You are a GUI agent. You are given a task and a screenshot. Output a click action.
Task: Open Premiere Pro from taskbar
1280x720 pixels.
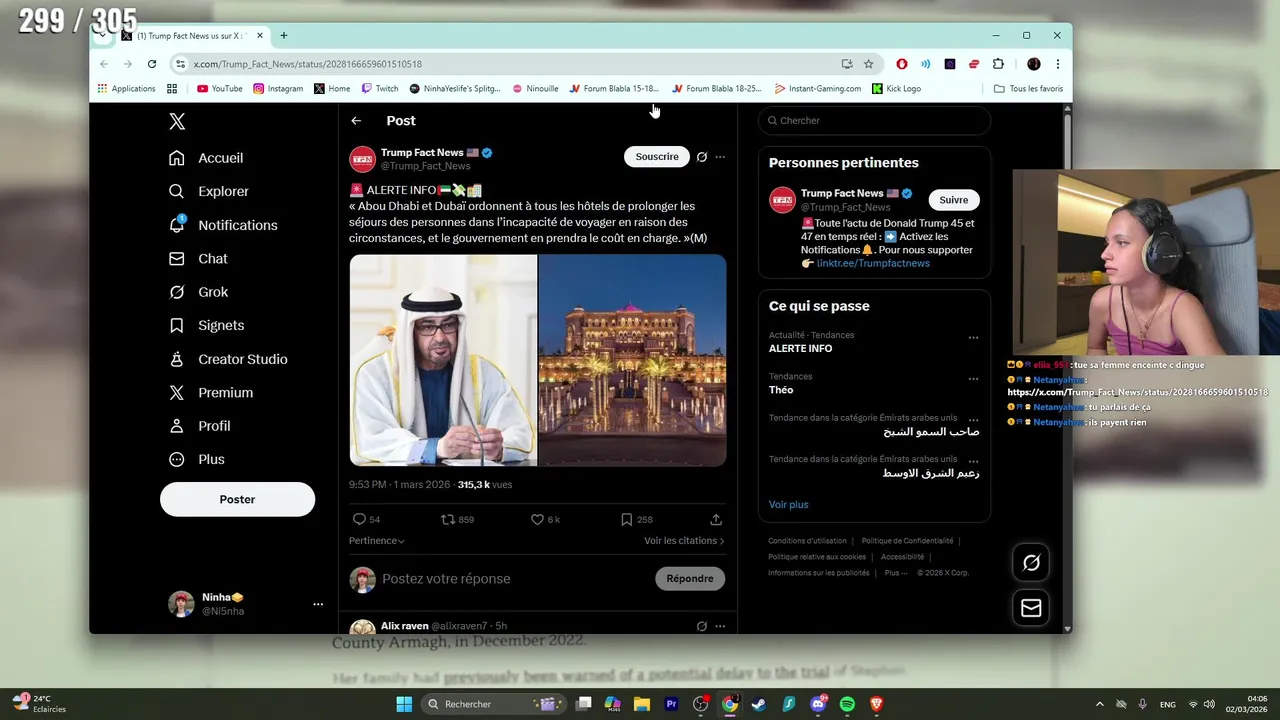pos(671,704)
